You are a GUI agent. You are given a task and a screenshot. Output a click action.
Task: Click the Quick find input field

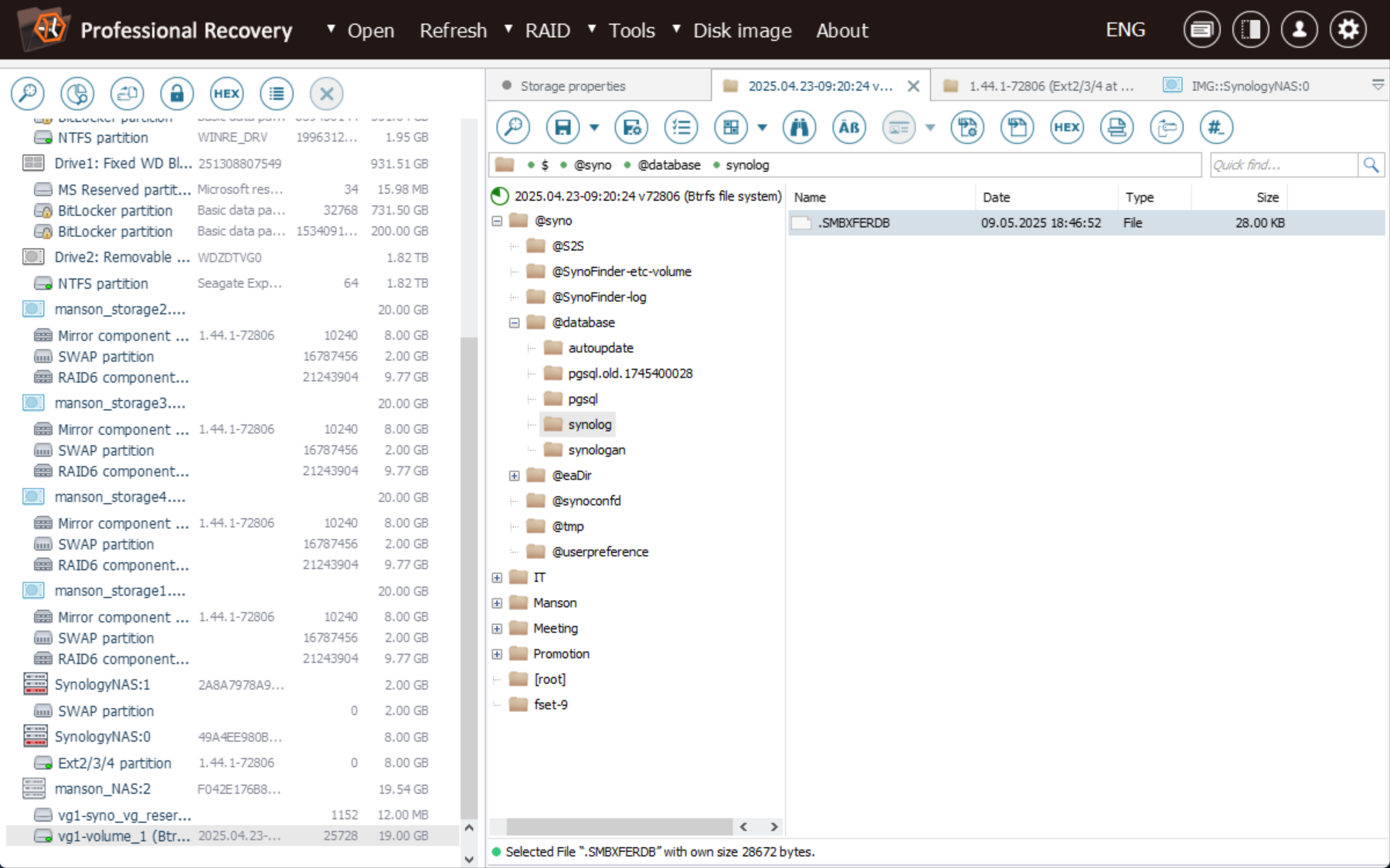1283,164
